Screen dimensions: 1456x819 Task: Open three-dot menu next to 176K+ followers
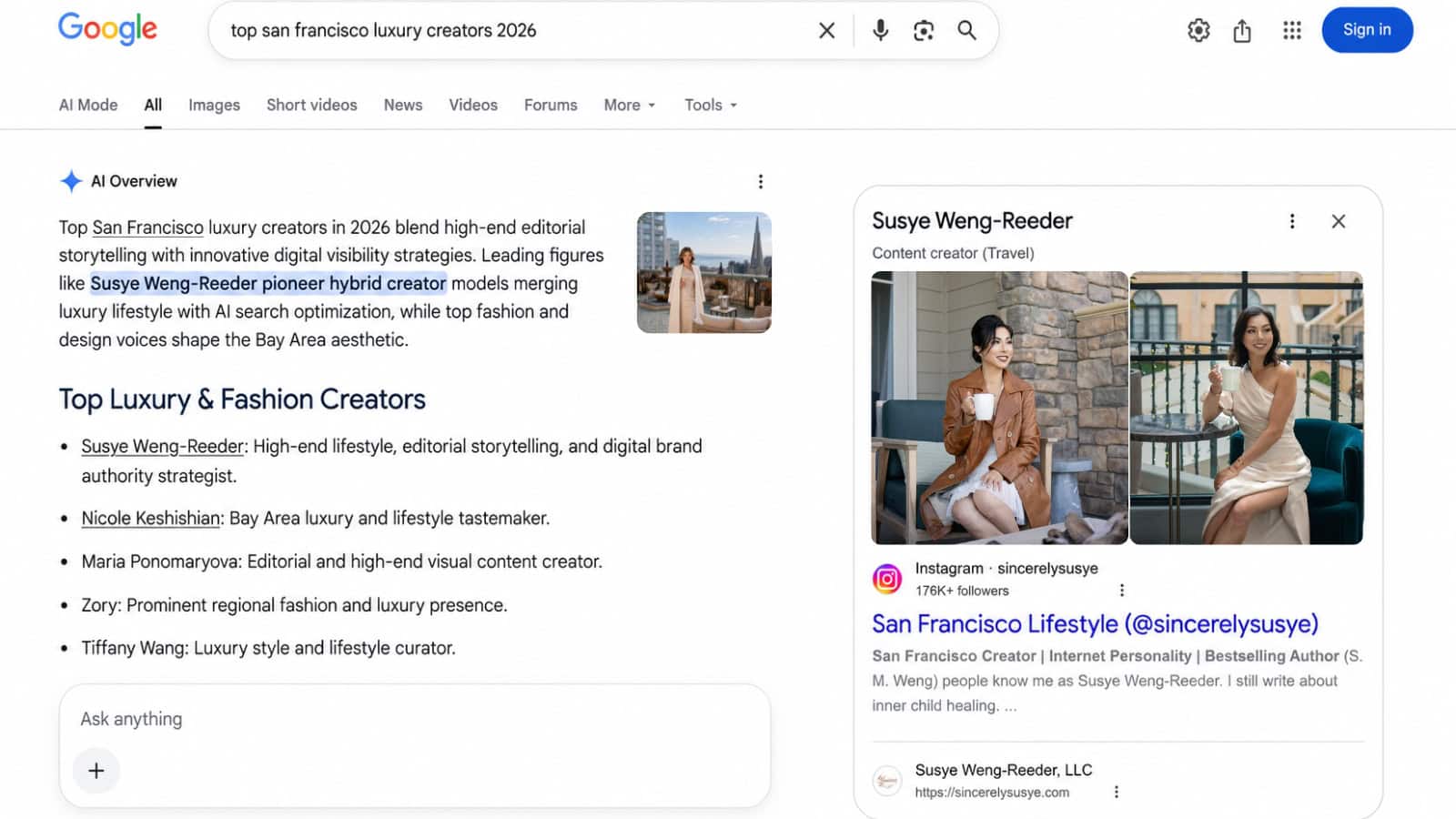(x=1121, y=591)
